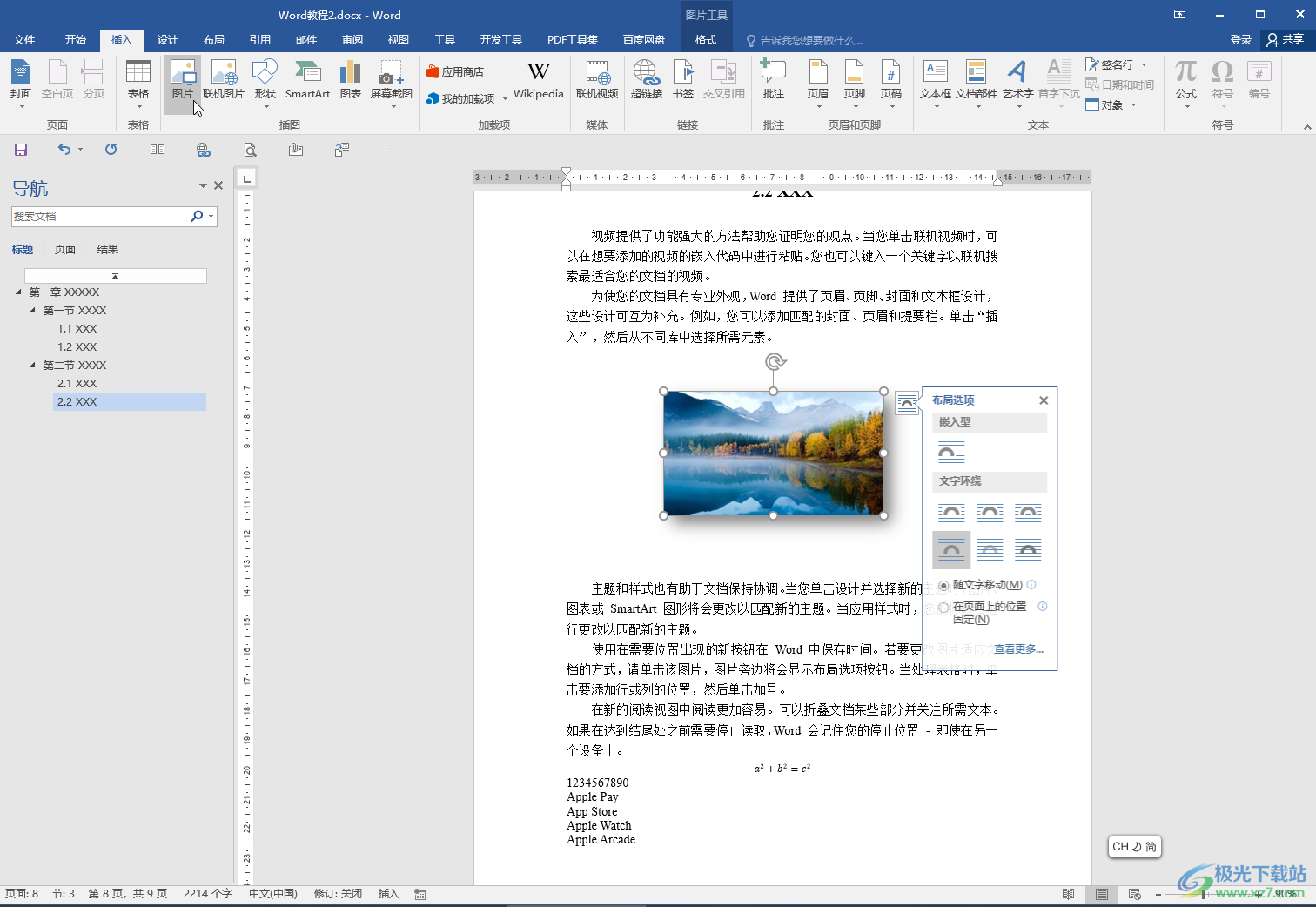1316x907 pixels.
Task: Open the 页码 page number options
Action: pos(891,83)
